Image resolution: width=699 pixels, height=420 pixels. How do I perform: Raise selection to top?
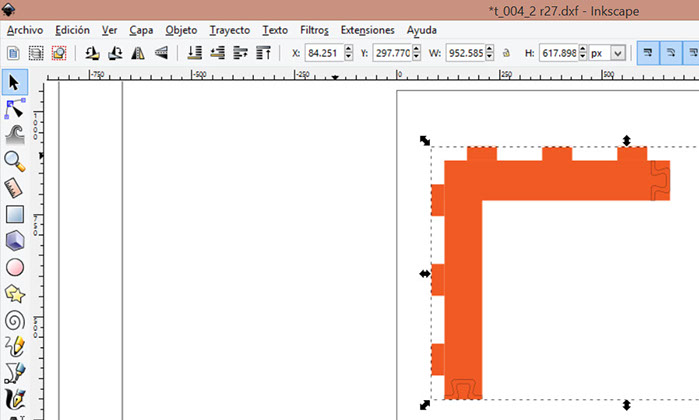pyautogui.click(x=263, y=53)
